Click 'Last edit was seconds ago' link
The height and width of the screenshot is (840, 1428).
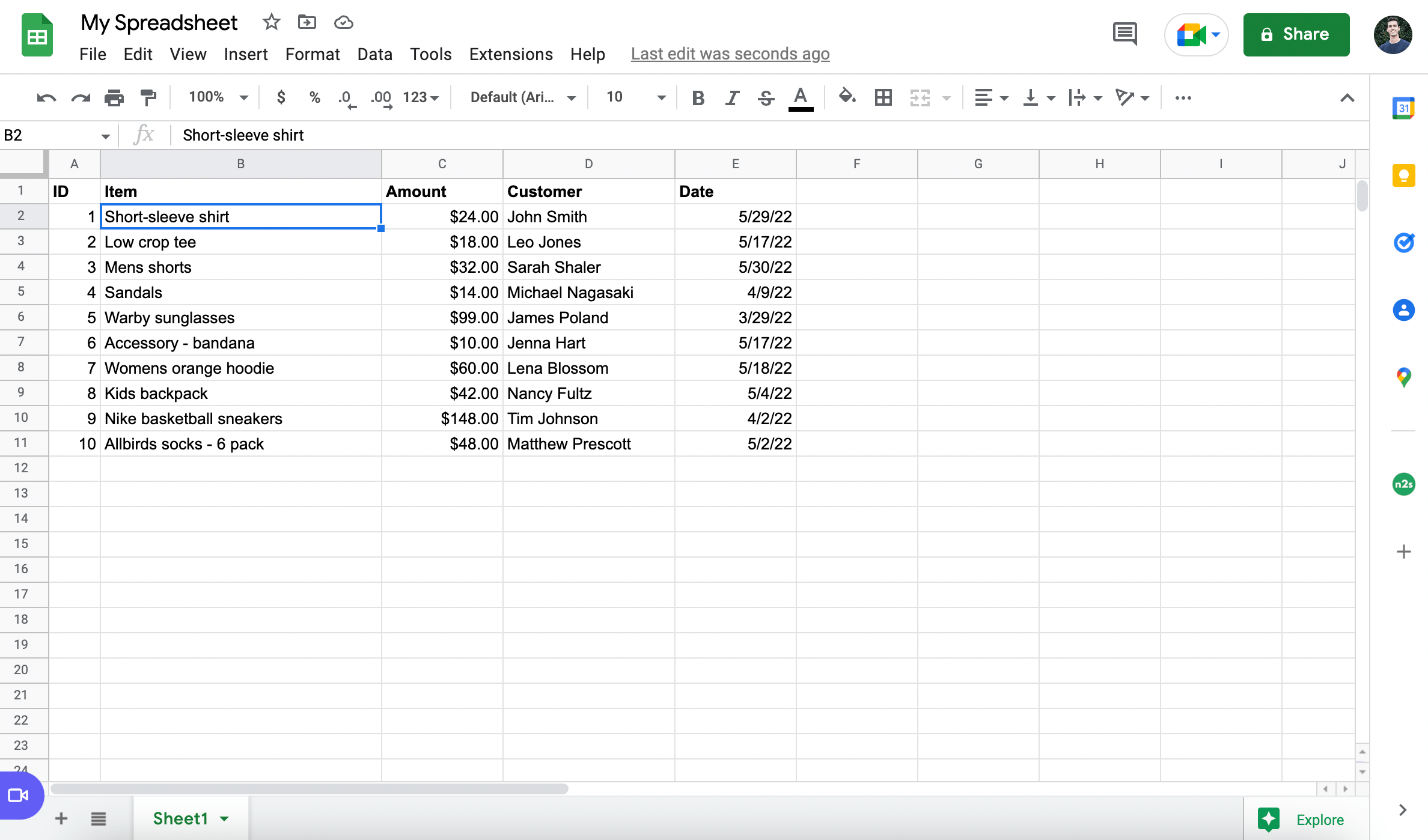tap(730, 54)
